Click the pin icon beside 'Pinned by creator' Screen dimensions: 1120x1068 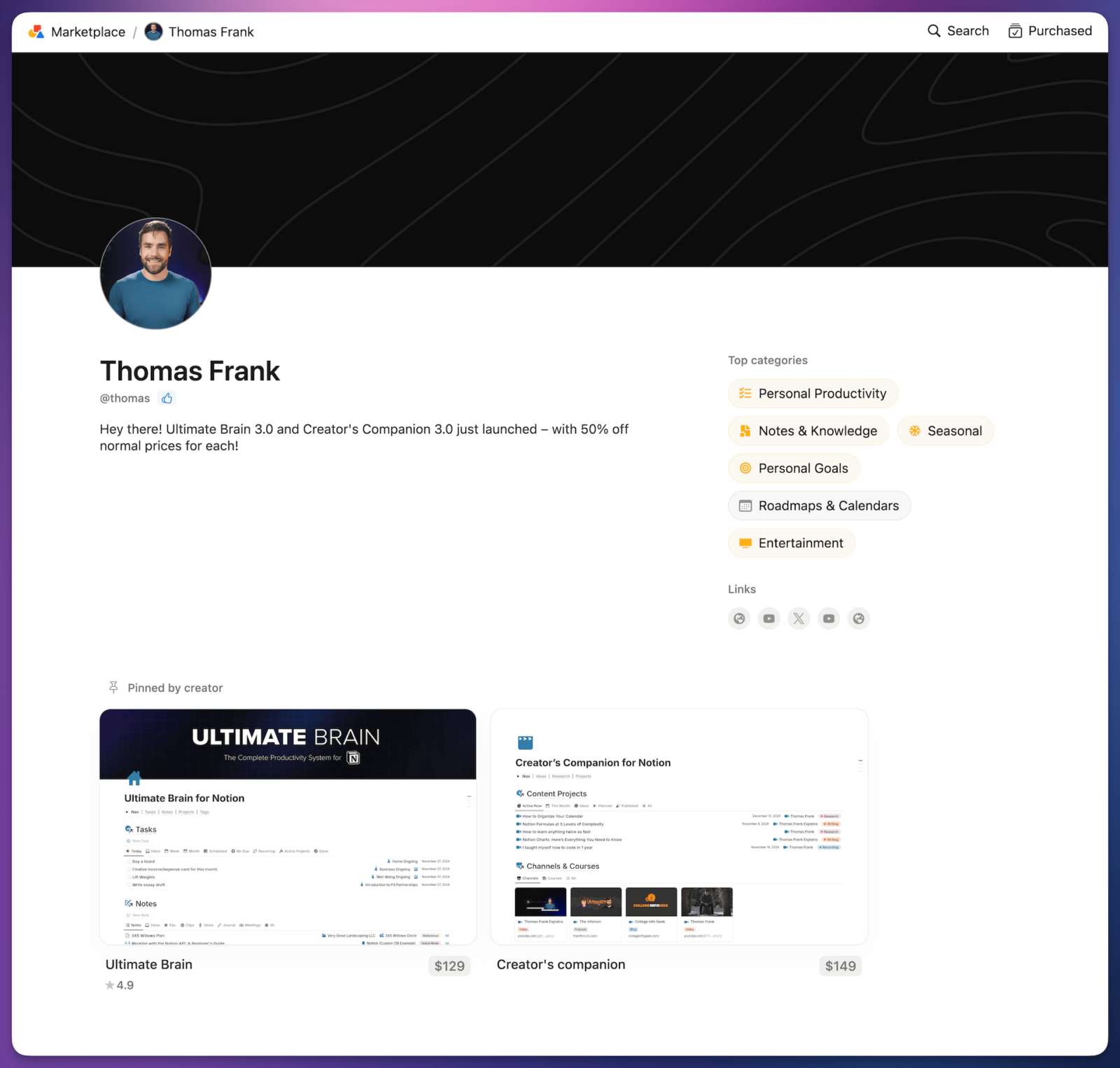tap(113, 687)
